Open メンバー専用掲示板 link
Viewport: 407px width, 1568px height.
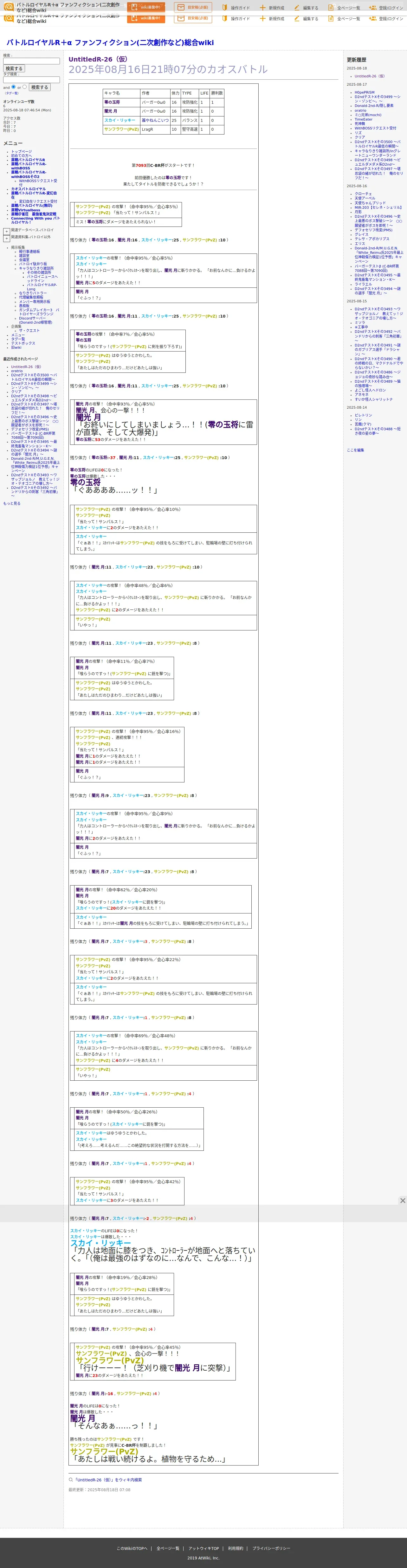(x=35, y=301)
